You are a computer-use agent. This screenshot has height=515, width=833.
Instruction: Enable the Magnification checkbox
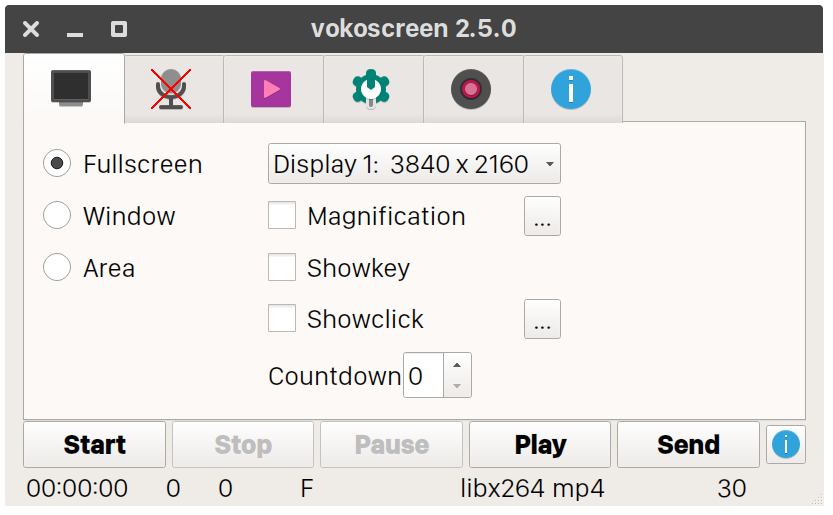tap(282, 216)
